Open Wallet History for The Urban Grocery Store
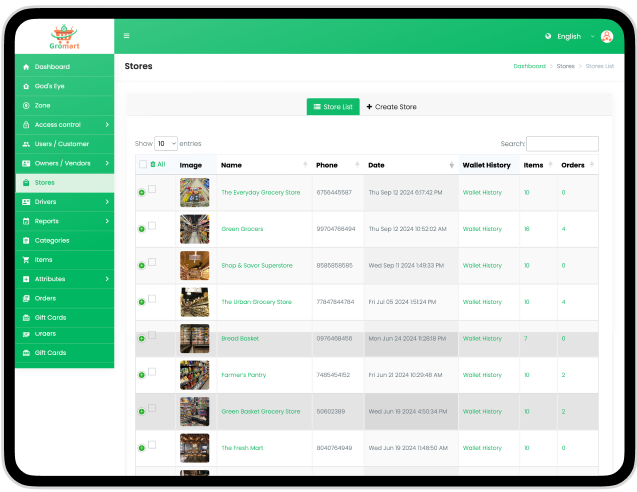 [x=482, y=302]
